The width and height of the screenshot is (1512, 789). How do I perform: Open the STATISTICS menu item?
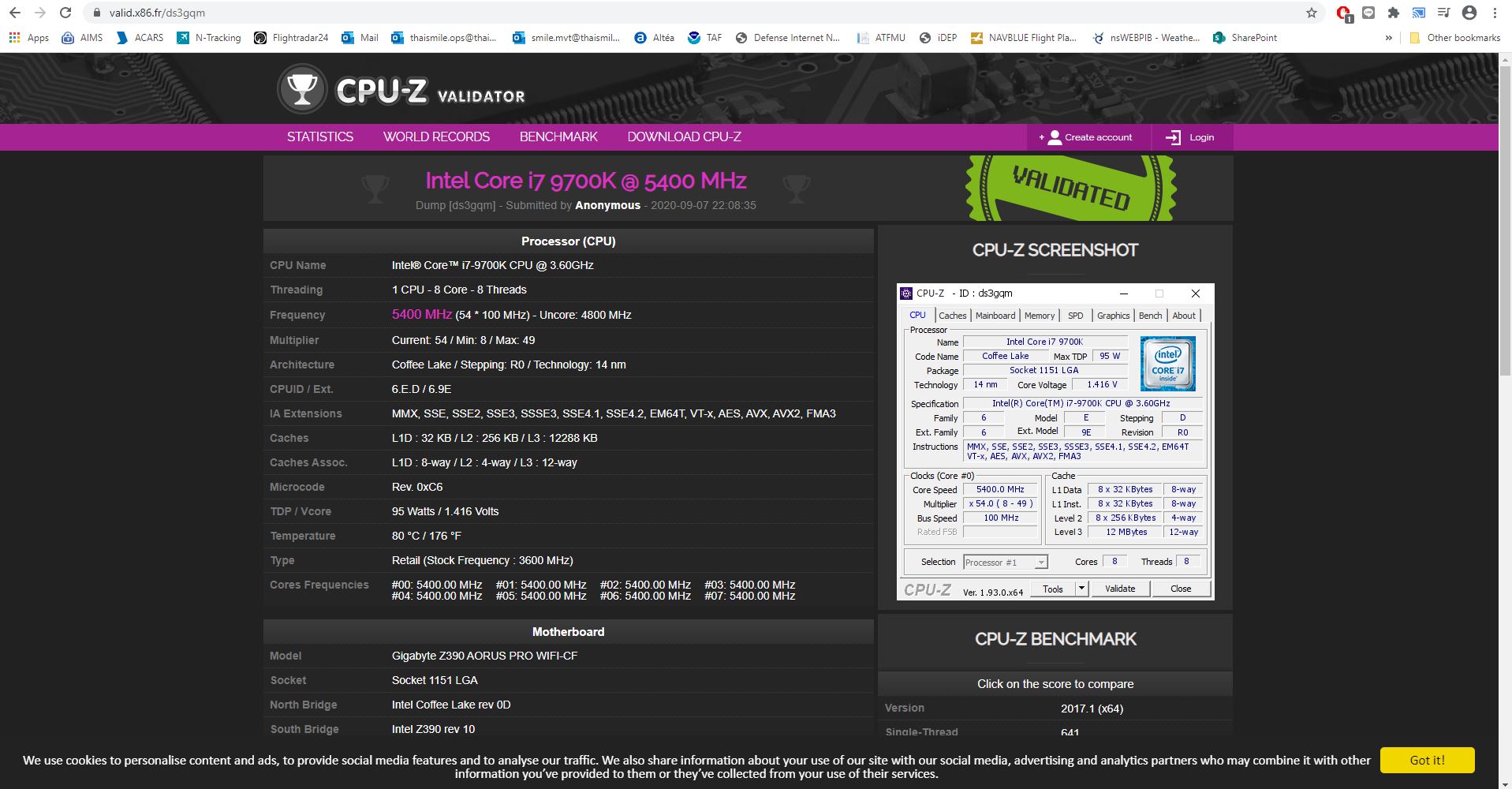pos(319,136)
